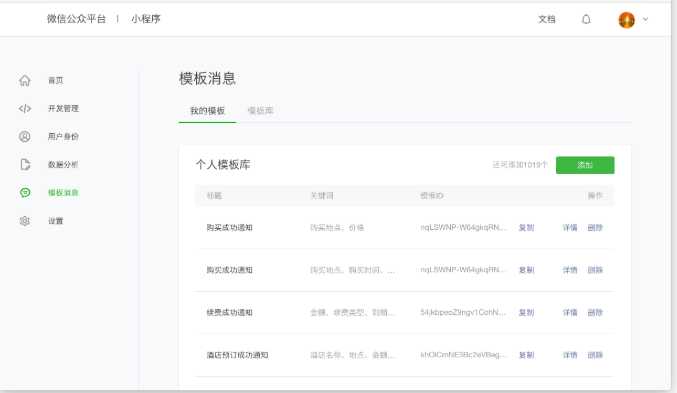
Task: Delete the 酒店预订成功通知 template
Action: pyautogui.click(x=595, y=355)
